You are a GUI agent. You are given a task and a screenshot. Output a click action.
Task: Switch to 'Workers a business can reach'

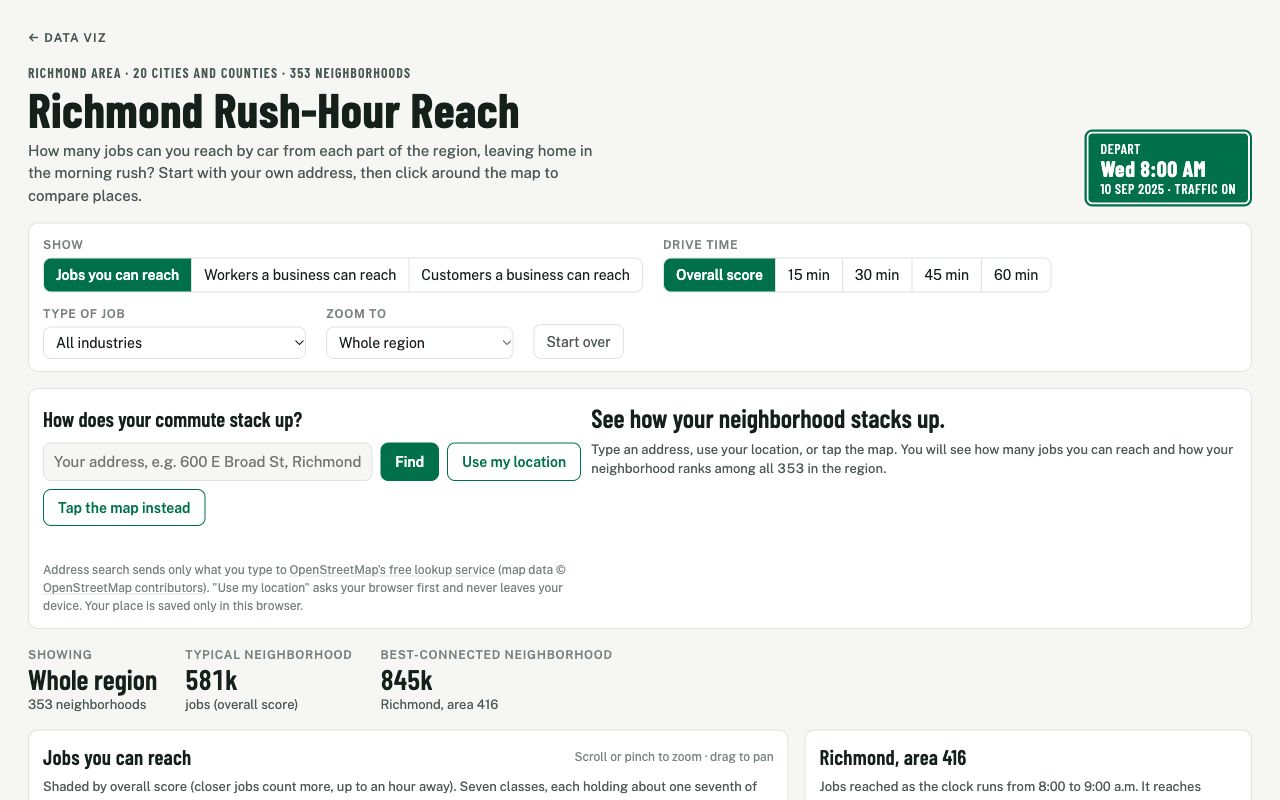[300, 275]
